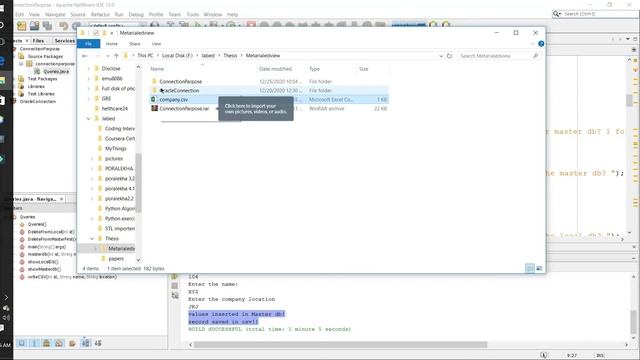
Task: Select Coding Interview folder in tree
Action: tap(120, 129)
